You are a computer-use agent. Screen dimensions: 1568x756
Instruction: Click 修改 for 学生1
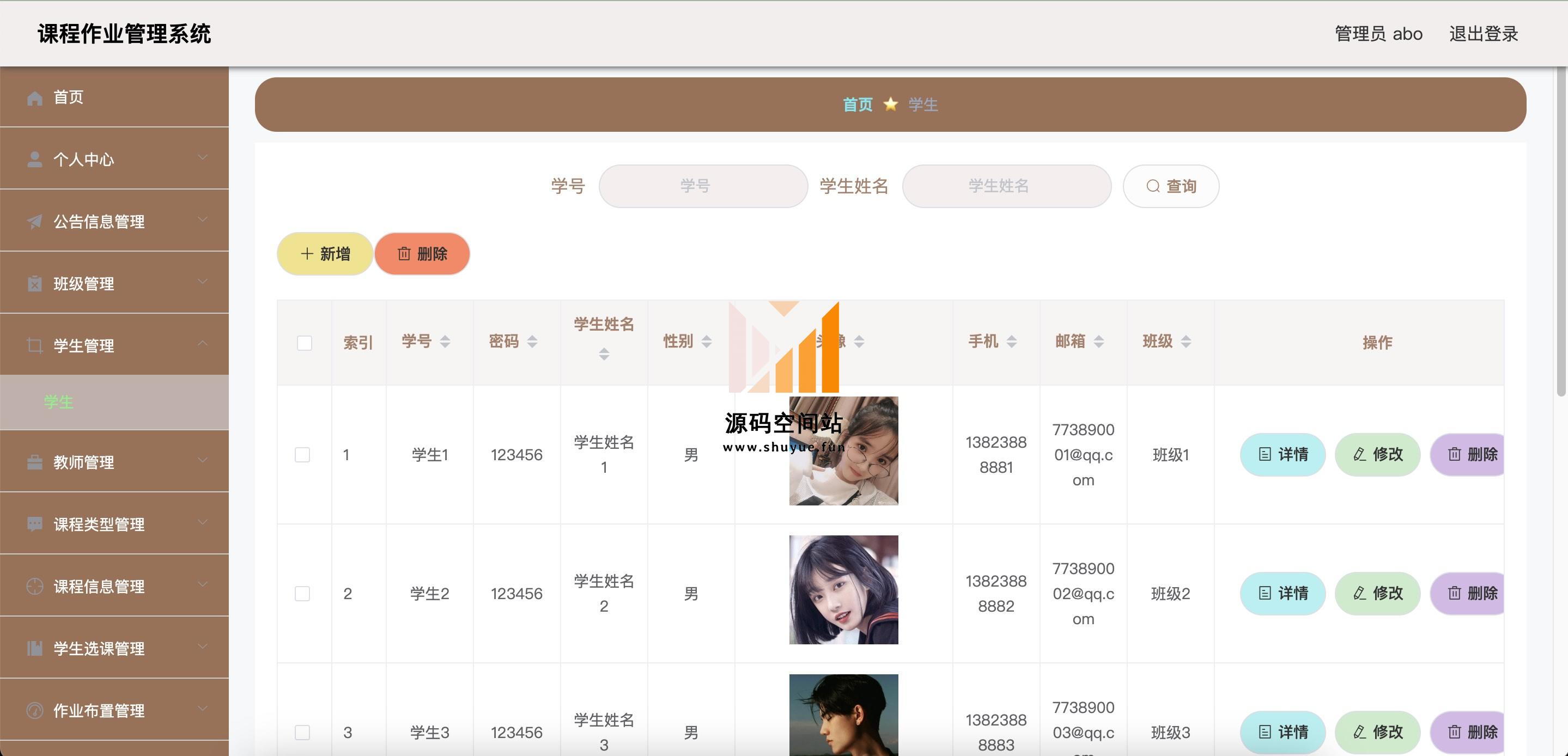point(1377,455)
